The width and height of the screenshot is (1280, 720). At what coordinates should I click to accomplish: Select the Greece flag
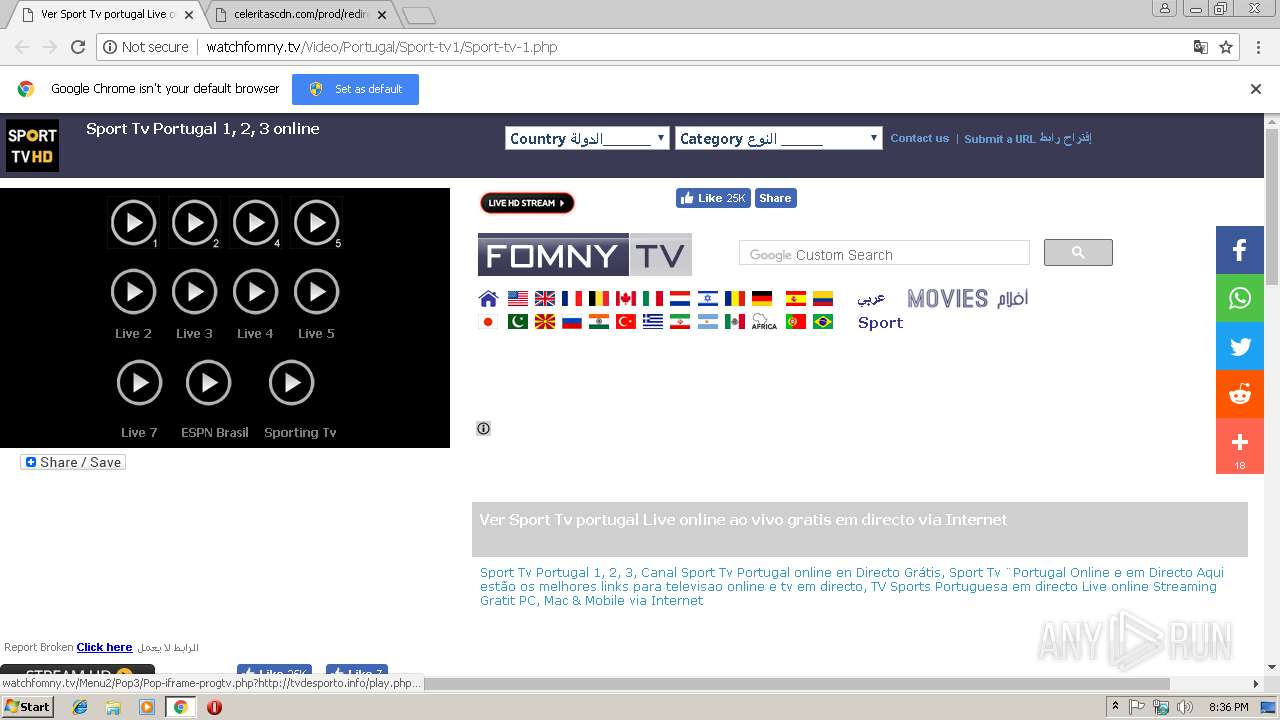(653, 322)
